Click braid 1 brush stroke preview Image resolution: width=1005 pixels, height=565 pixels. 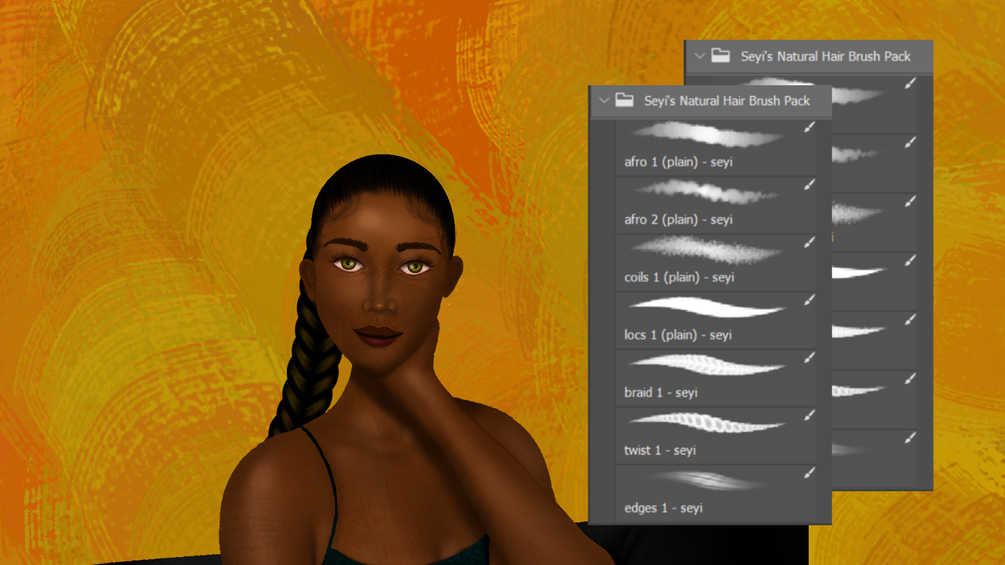[707, 365]
